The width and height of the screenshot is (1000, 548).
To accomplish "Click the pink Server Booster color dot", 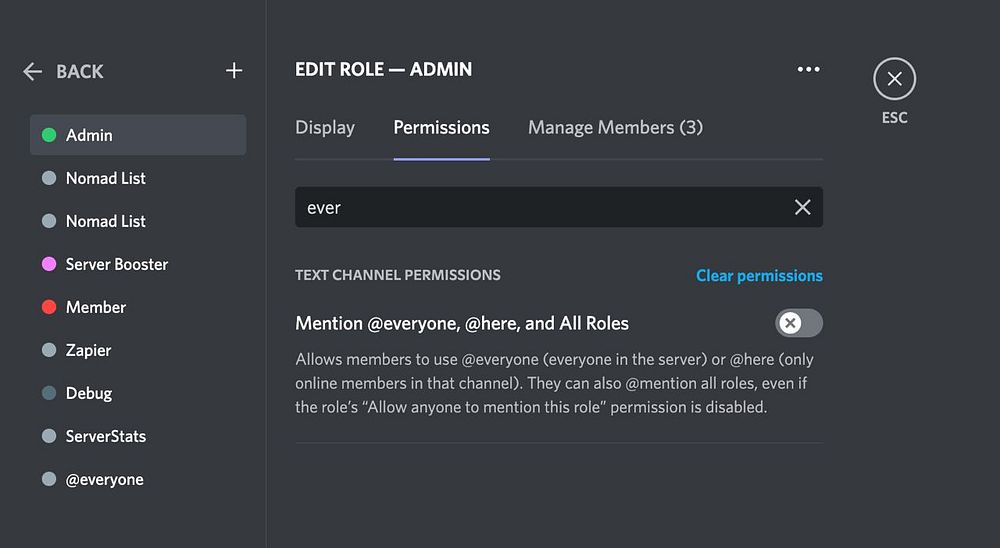I will (x=49, y=264).
